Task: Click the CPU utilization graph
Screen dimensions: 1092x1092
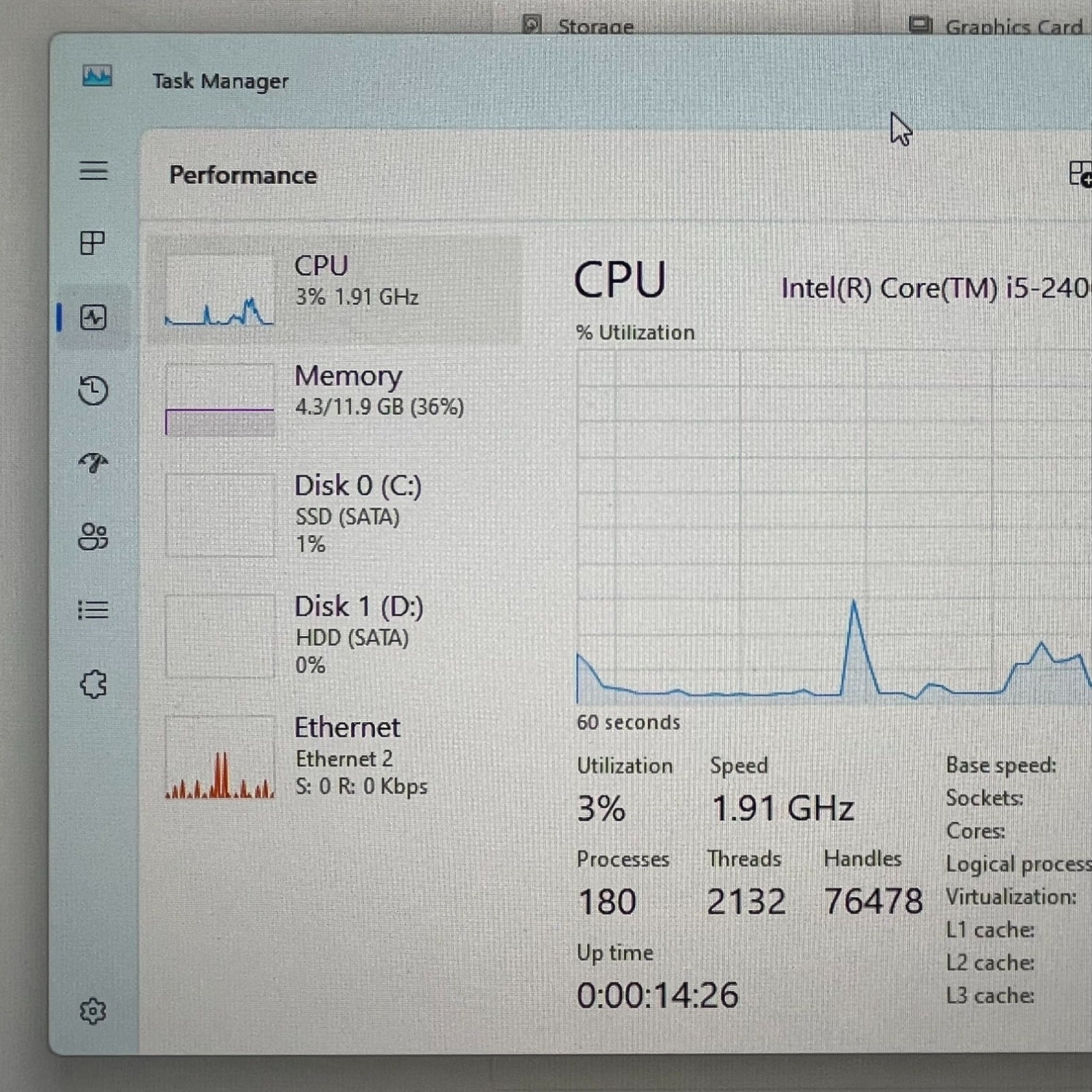Action: 834,527
